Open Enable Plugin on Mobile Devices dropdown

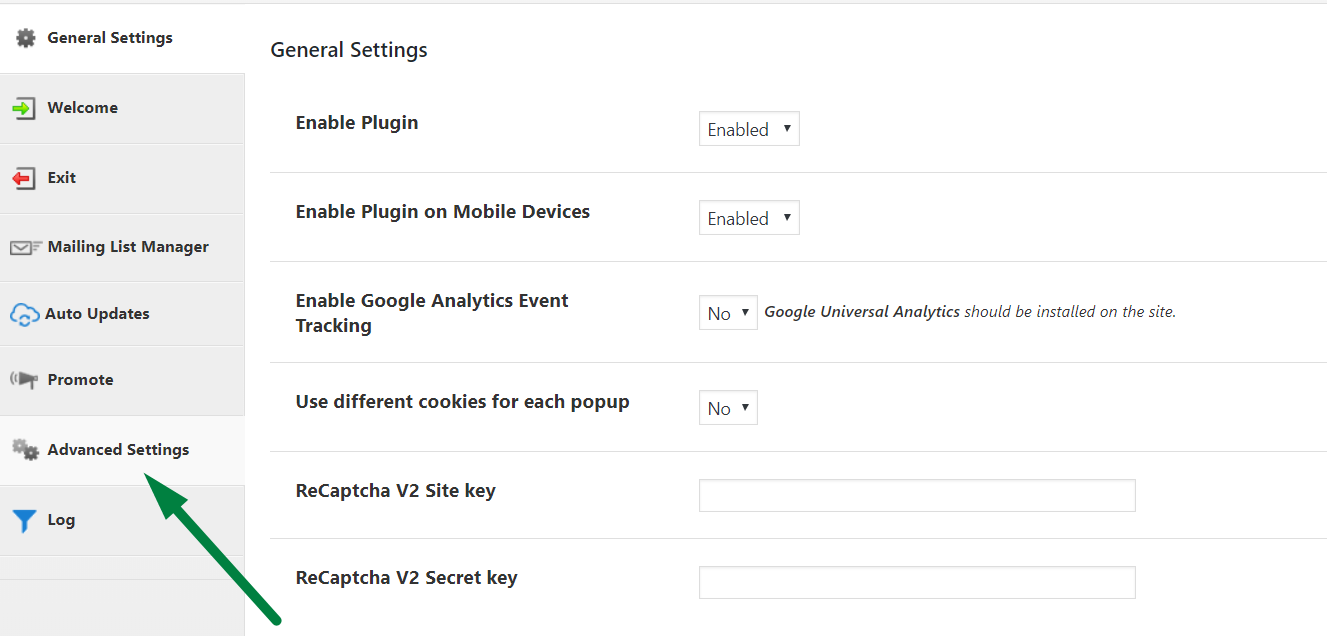pos(749,218)
